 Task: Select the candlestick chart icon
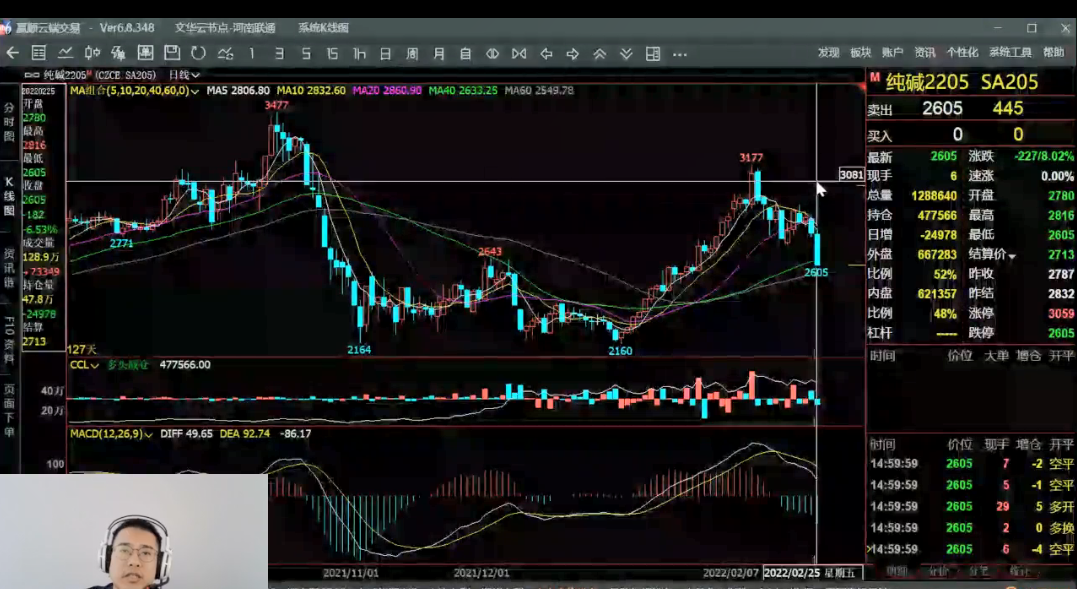(92, 53)
